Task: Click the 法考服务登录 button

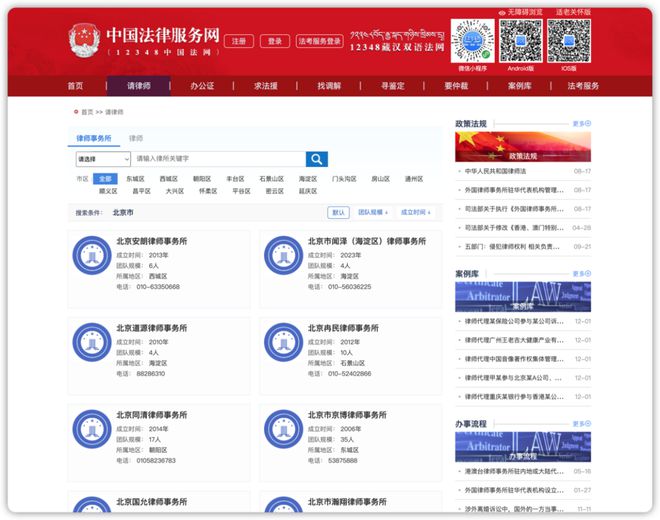Action: point(319,41)
